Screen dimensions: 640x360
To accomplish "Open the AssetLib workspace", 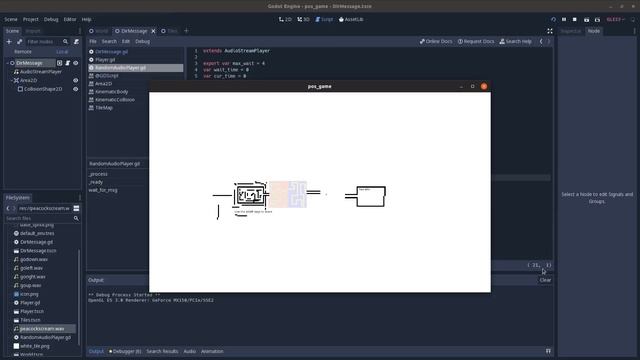I will (x=351, y=19).
